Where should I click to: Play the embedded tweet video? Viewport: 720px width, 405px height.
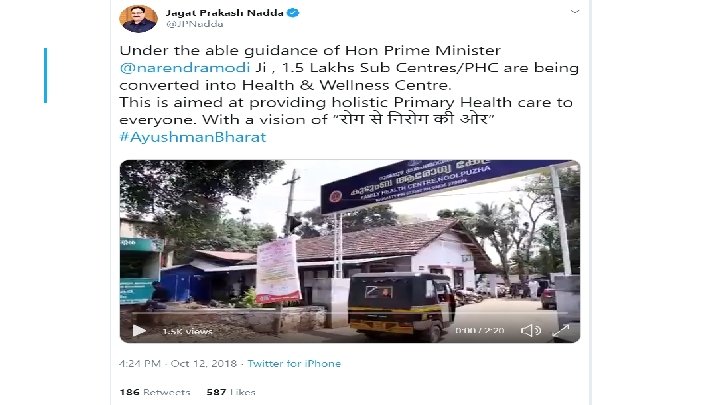[139, 330]
